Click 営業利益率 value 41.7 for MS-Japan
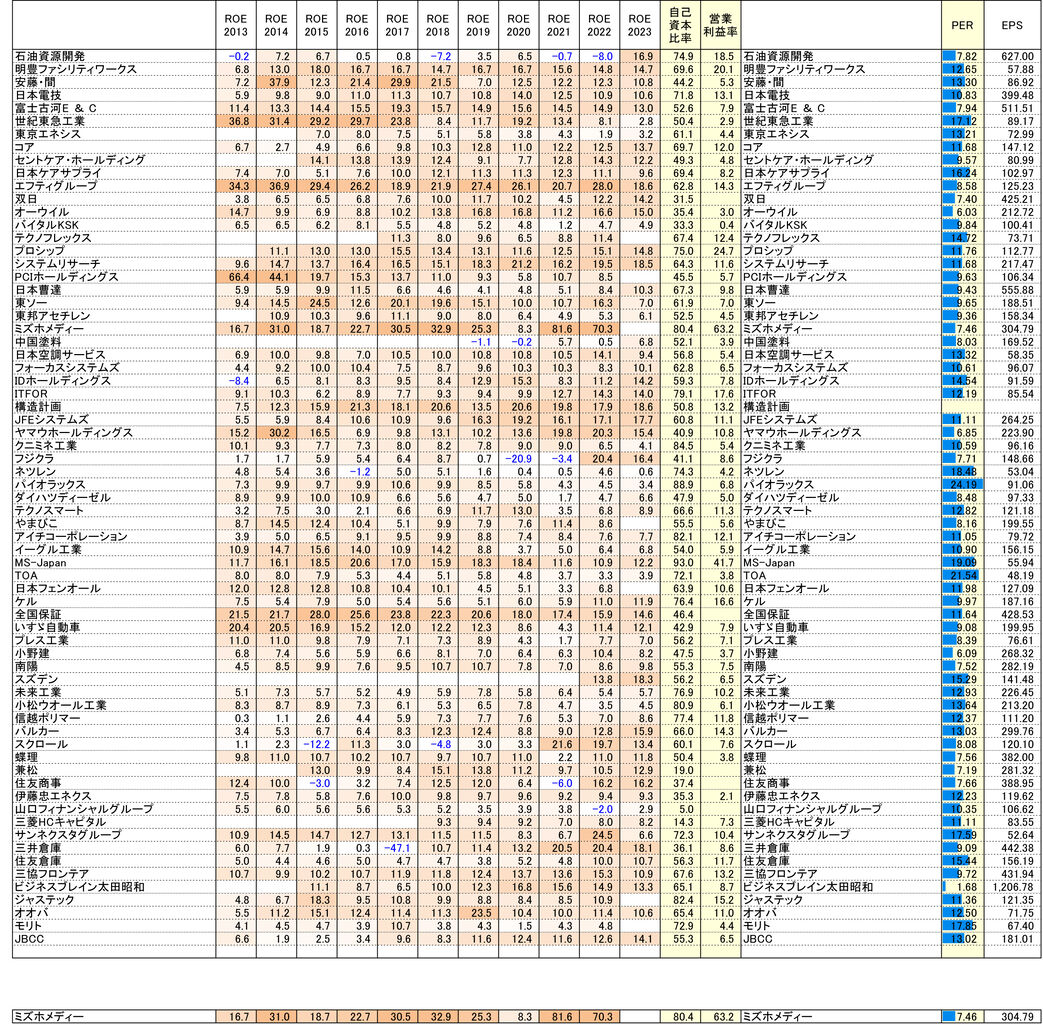 tap(723, 563)
